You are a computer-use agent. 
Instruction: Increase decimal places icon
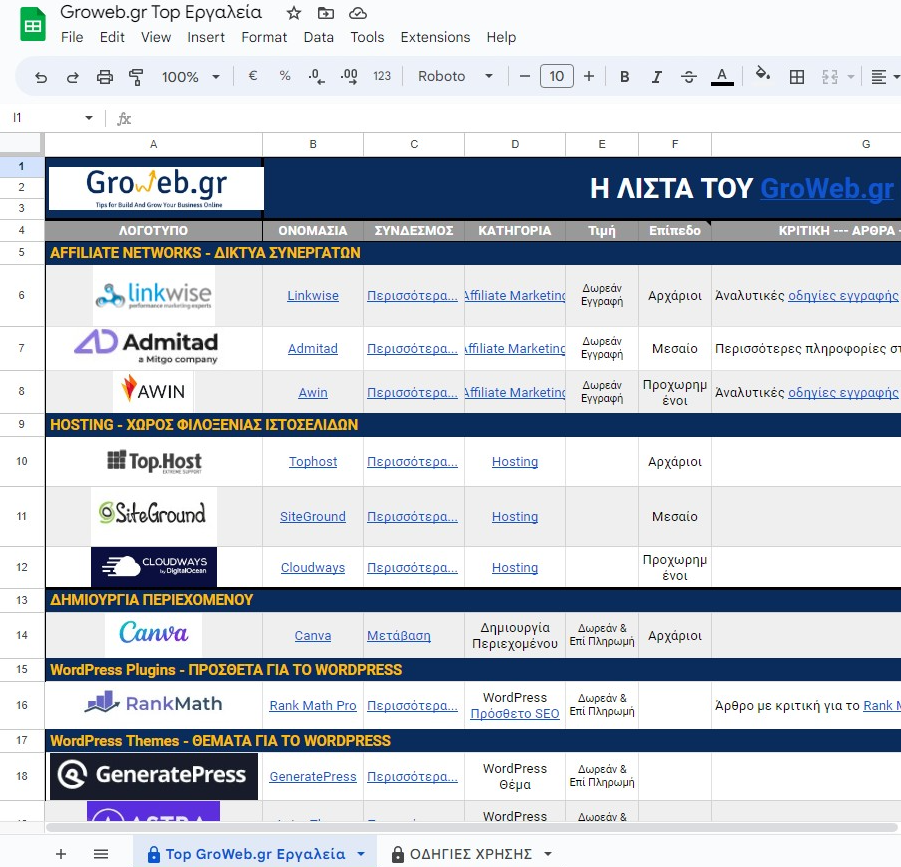pos(349,76)
